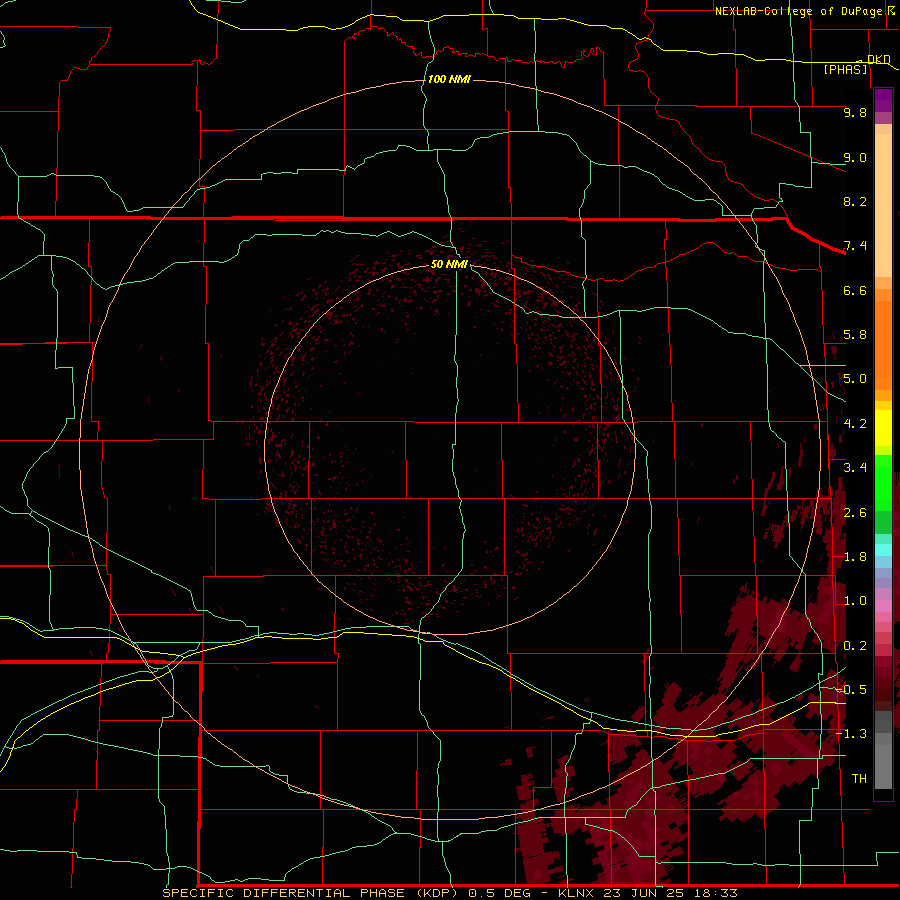This screenshot has width=900, height=900.
Task: Select the 9.8 legend value
Action: pos(855,112)
